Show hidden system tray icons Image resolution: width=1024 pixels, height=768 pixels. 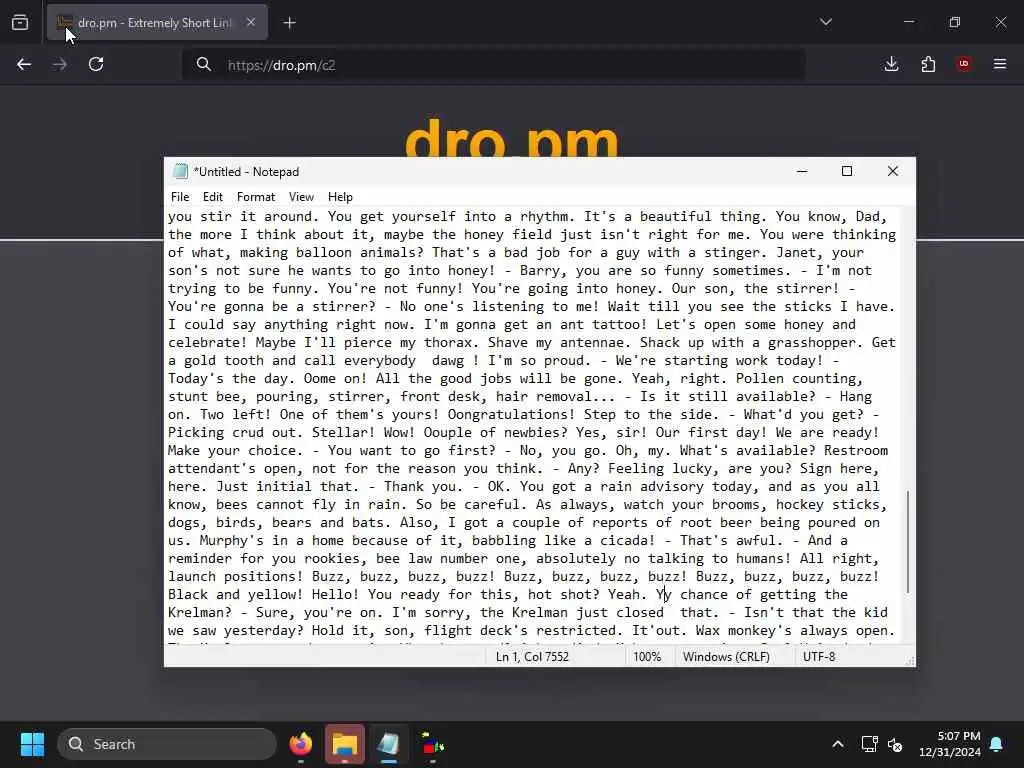[x=837, y=744]
